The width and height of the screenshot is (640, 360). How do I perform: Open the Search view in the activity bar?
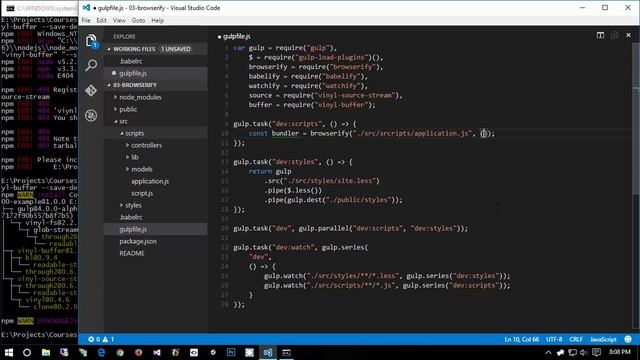tap(91, 65)
